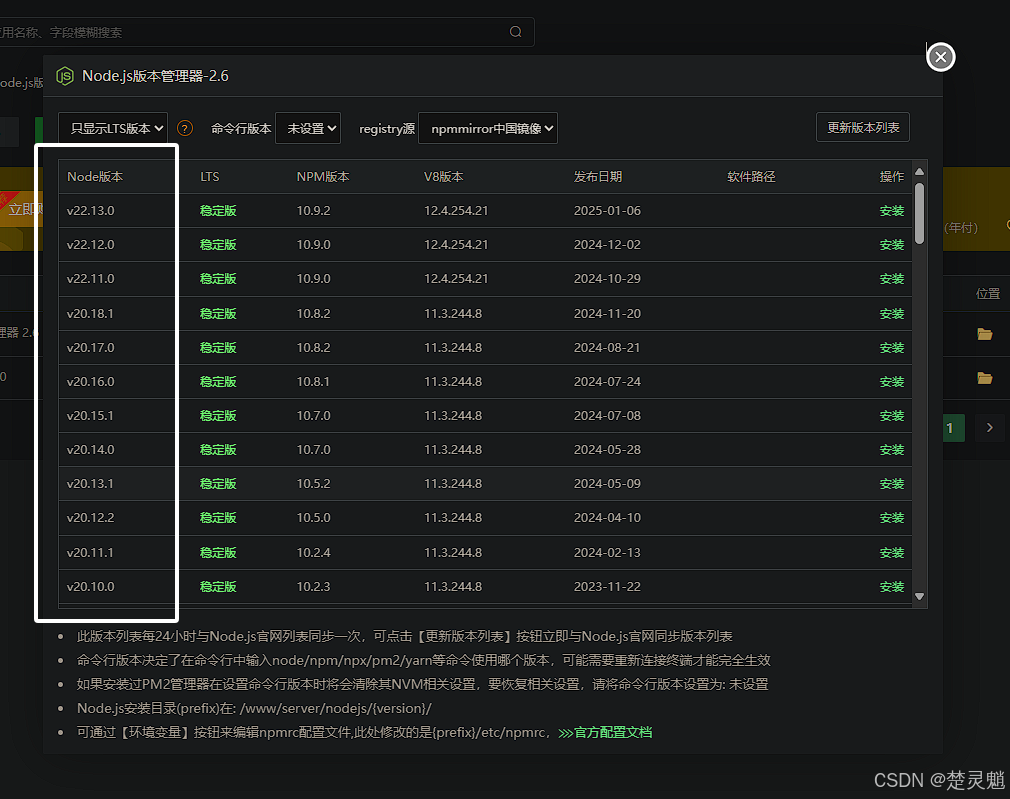1010x799 pixels.
Task: Install Node v22.12.0
Action: (891, 245)
